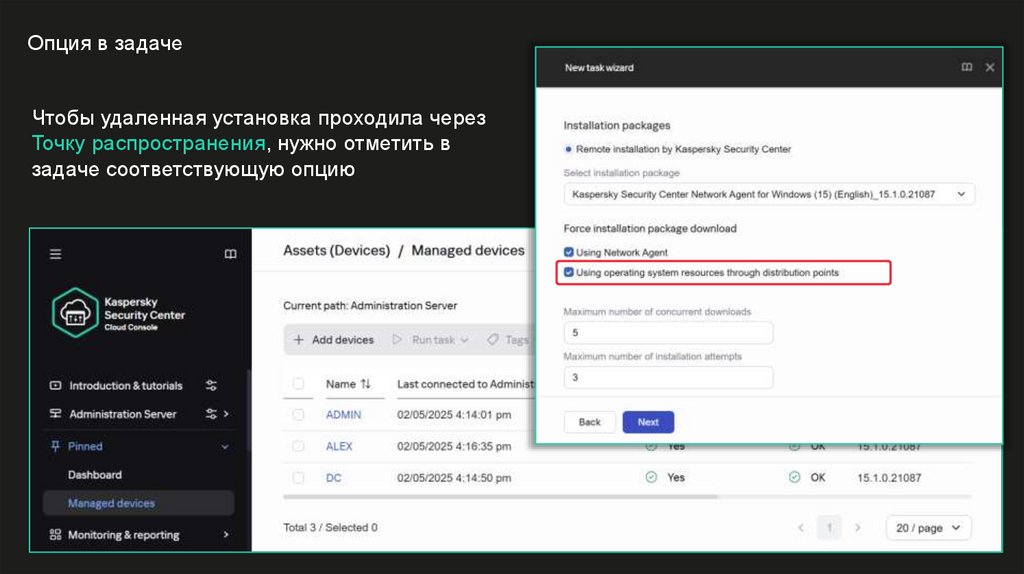Image resolution: width=1024 pixels, height=574 pixels.
Task: Click the 02/05/2025 4:14:01 pm cell
Action: click(x=454, y=415)
